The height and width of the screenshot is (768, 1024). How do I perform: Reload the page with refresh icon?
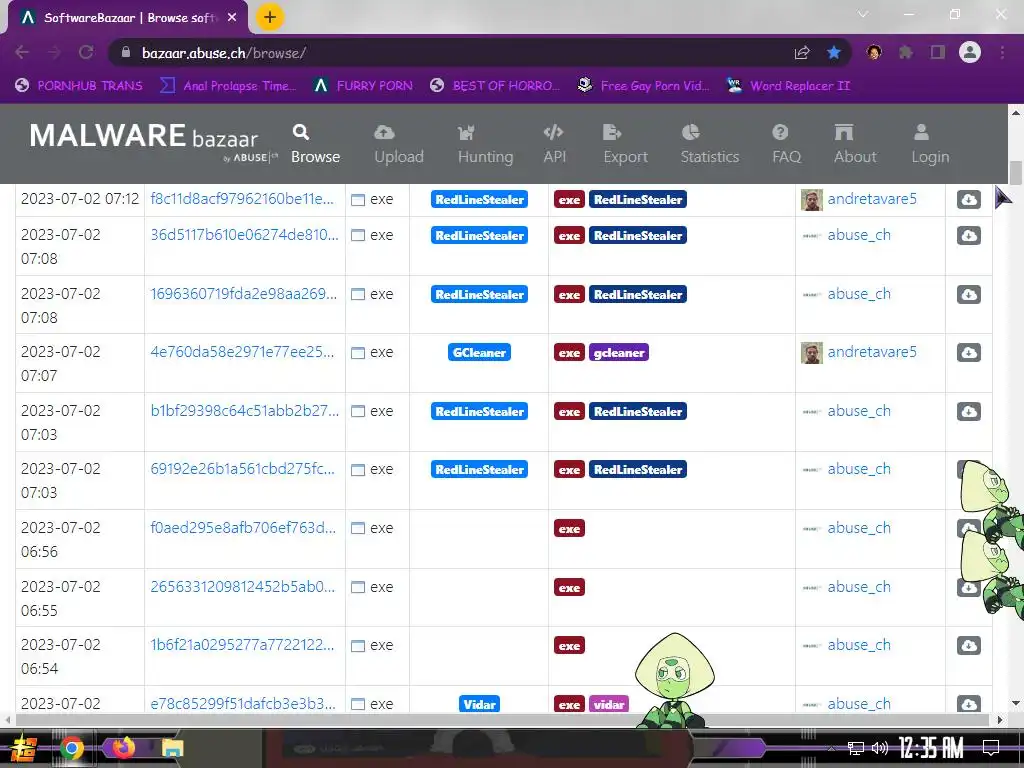(x=86, y=52)
